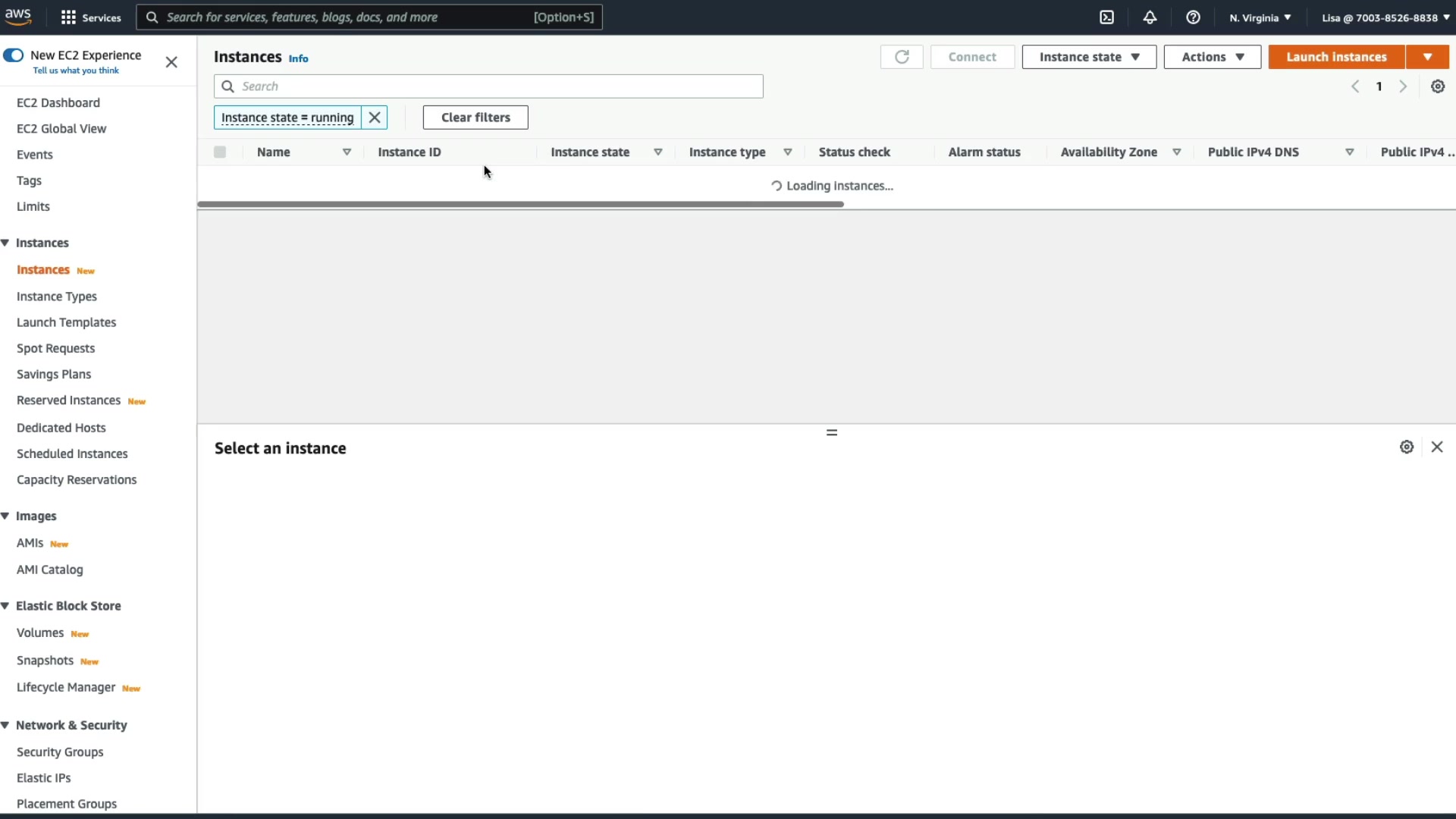
Task: Go to the next instances page
Action: coord(1404,86)
